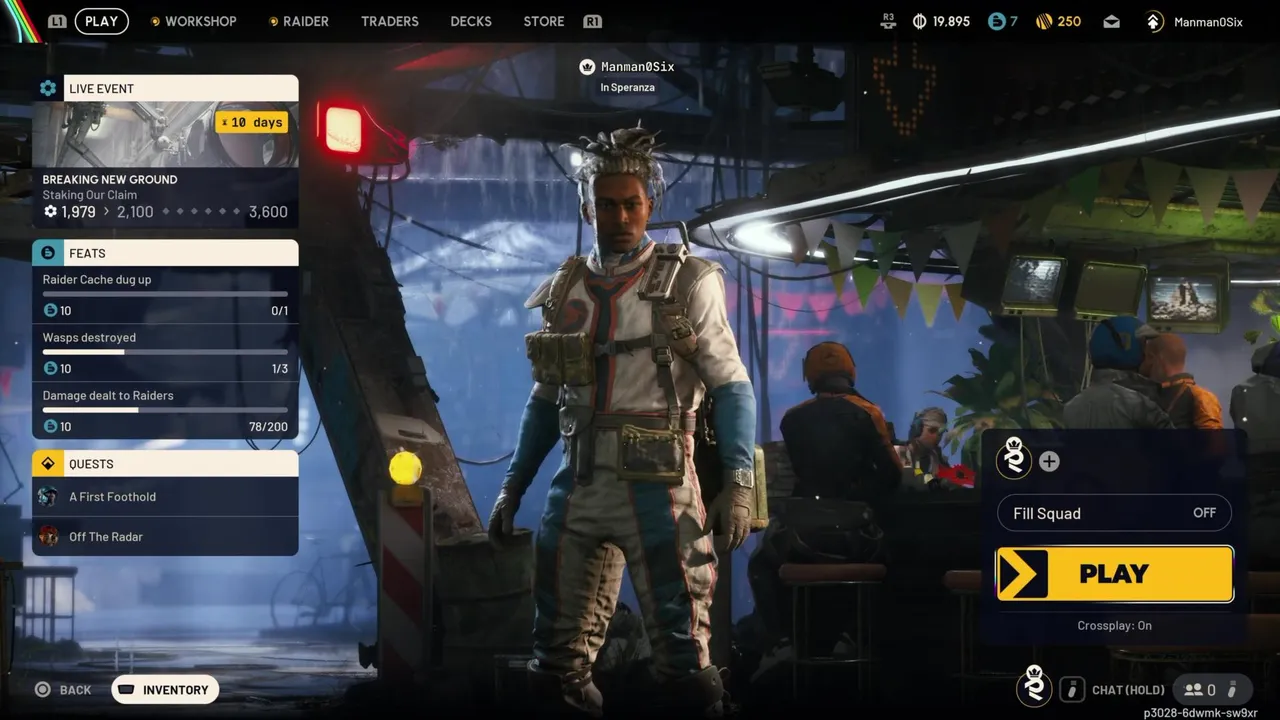The image size is (1280, 720).
Task: Open INVENTORY button
Action: click(x=165, y=690)
